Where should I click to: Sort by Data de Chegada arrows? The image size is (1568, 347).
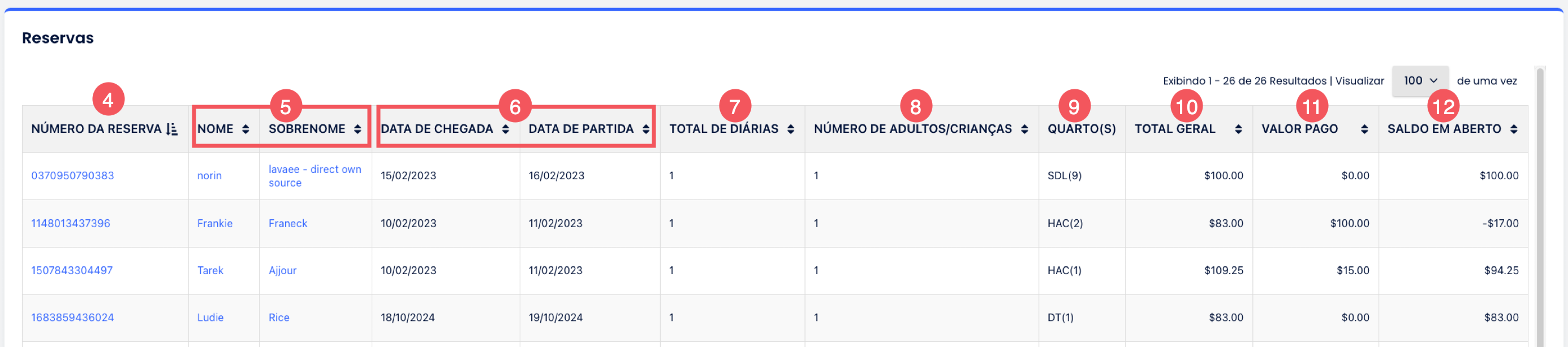pos(505,129)
